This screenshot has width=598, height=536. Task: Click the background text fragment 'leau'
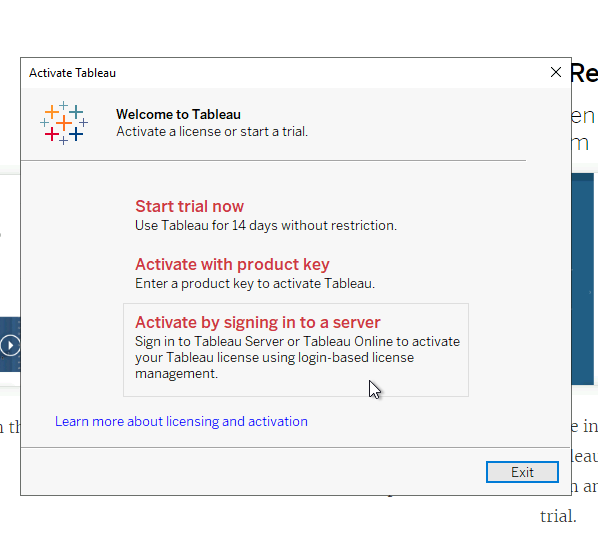coord(584,456)
